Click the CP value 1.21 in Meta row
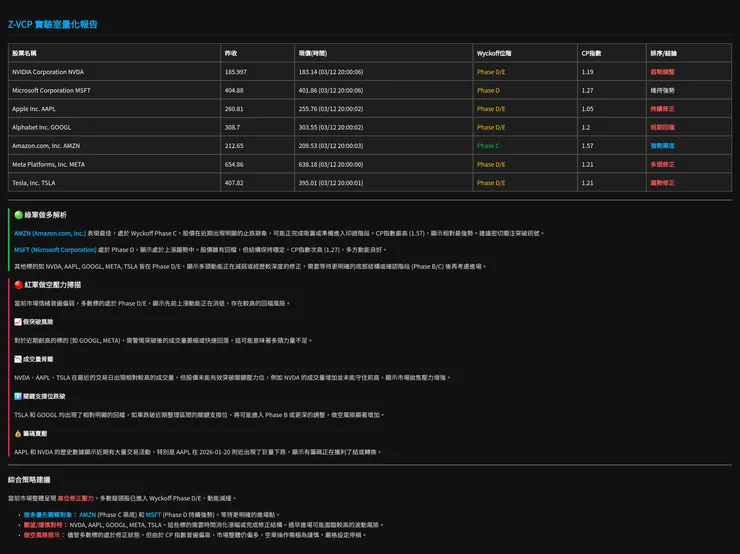This screenshot has width=740, height=554. coord(587,164)
